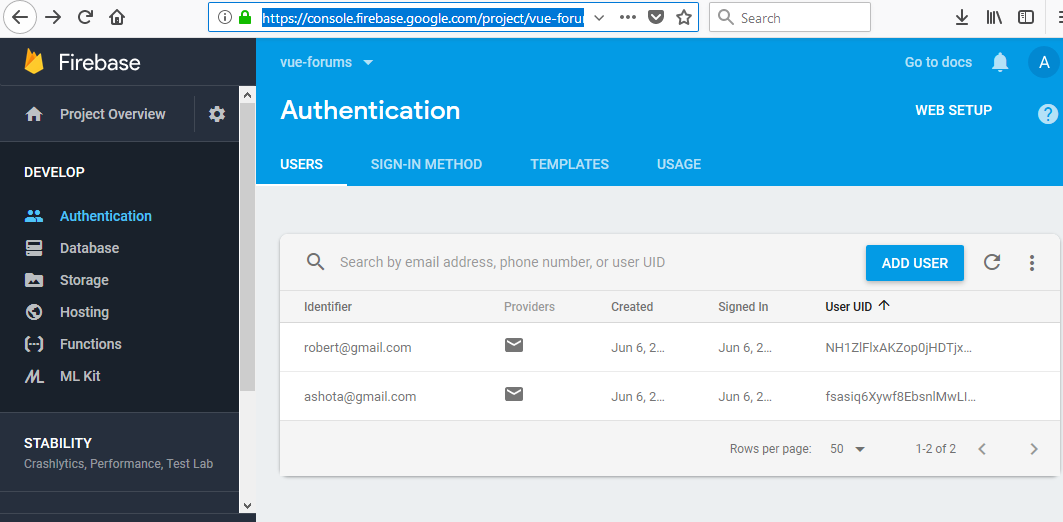Open the notifications bell icon
The width and height of the screenshot is (1063, 522).
coord(1000,62)
